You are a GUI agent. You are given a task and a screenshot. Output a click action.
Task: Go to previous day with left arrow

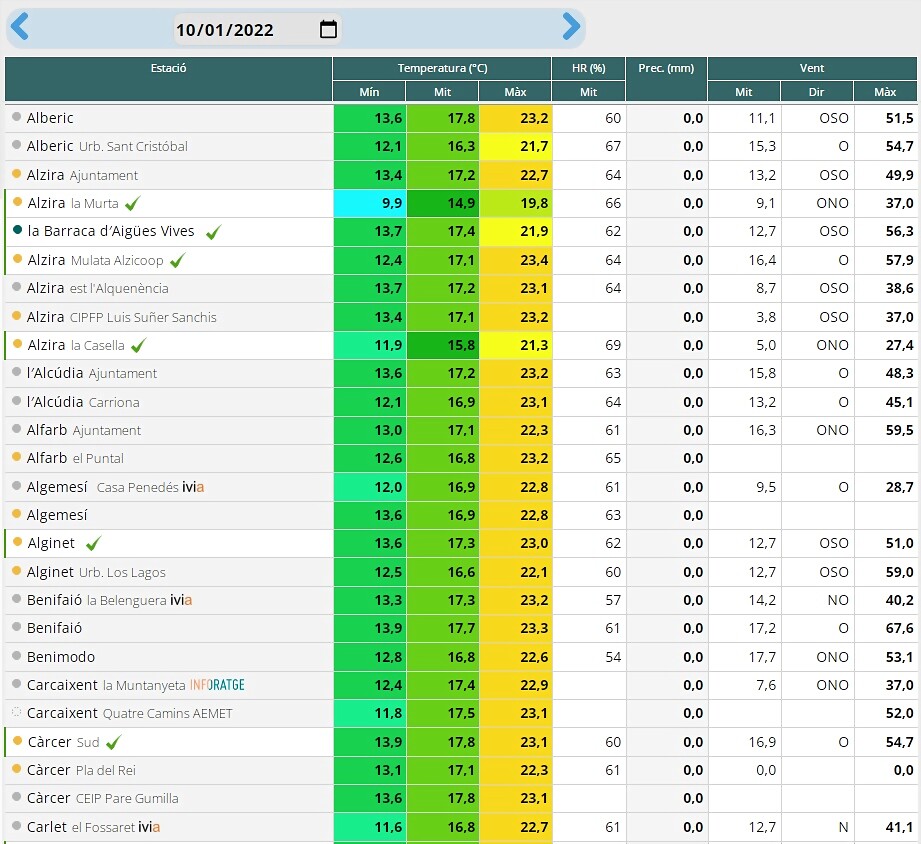[19, 27]
